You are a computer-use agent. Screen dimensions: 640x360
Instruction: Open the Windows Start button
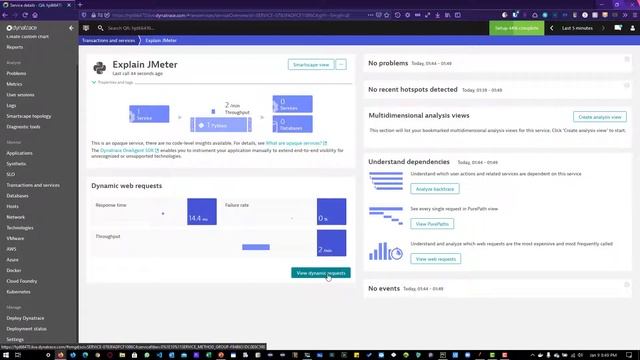pyautogui.click(x=6, y=355)
